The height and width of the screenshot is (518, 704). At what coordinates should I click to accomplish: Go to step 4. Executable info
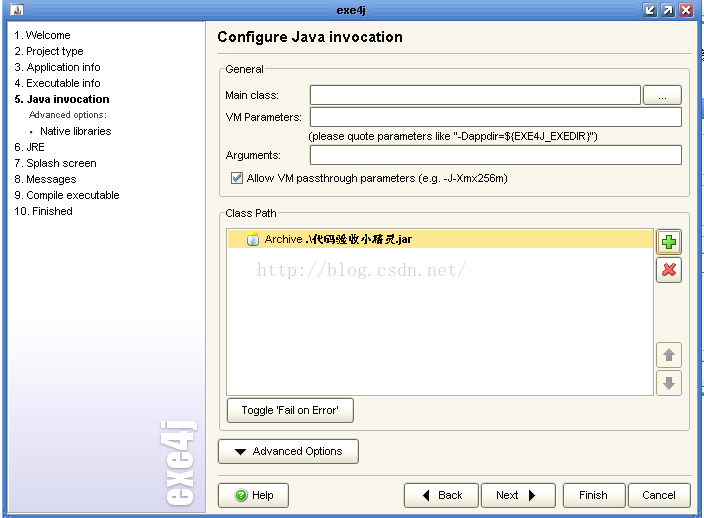tap(57, 83)
